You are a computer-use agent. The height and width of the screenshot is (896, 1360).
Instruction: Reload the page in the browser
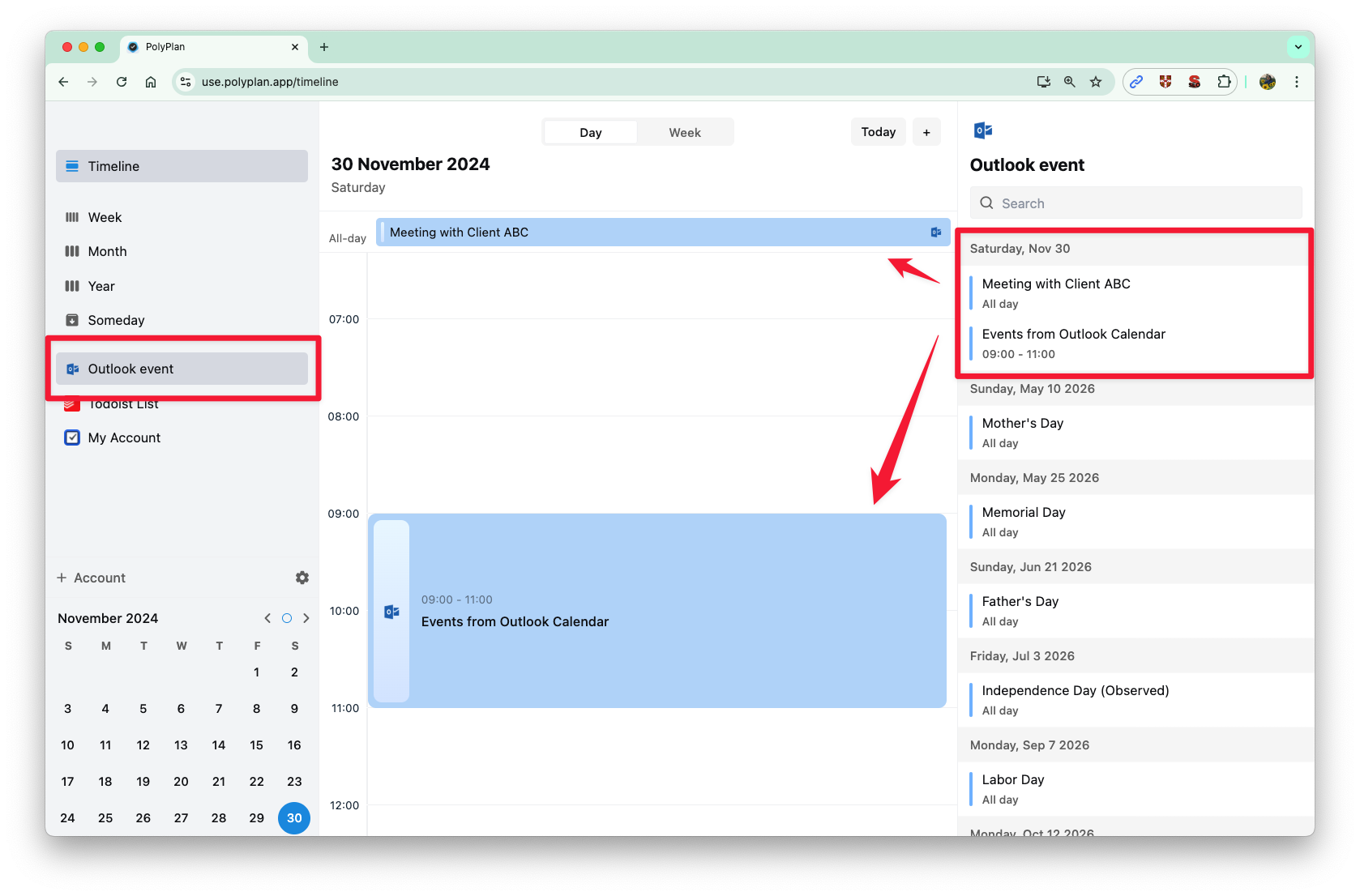[x=122, y=82]
